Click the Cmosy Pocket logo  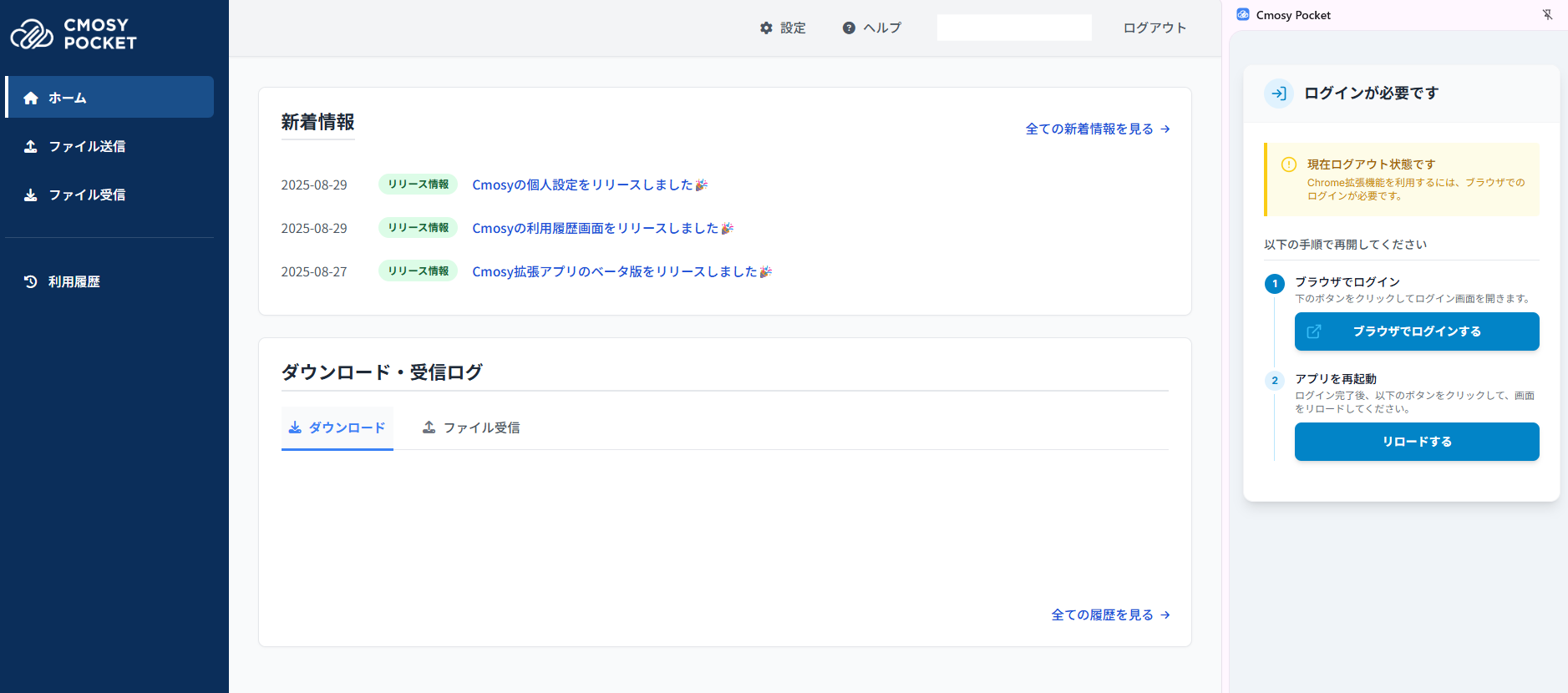click(74, 34)
